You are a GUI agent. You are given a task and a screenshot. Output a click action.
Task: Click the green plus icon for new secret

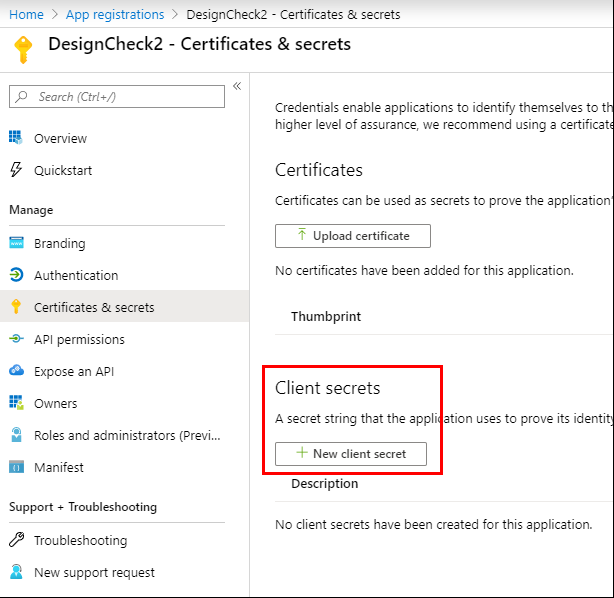point(302,453)
